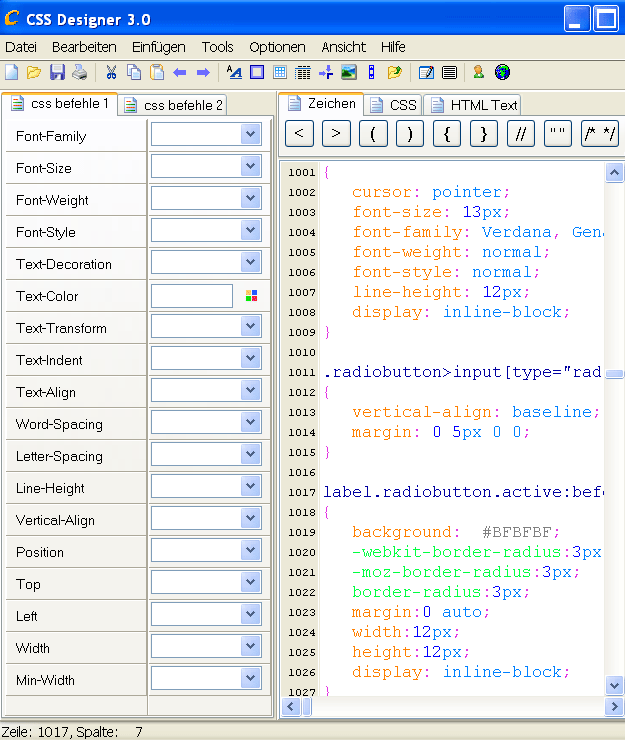Image resolution: width=625 pixels, height=740 pixels.
Task: Open the Datei menu
Action: point(21,47)
